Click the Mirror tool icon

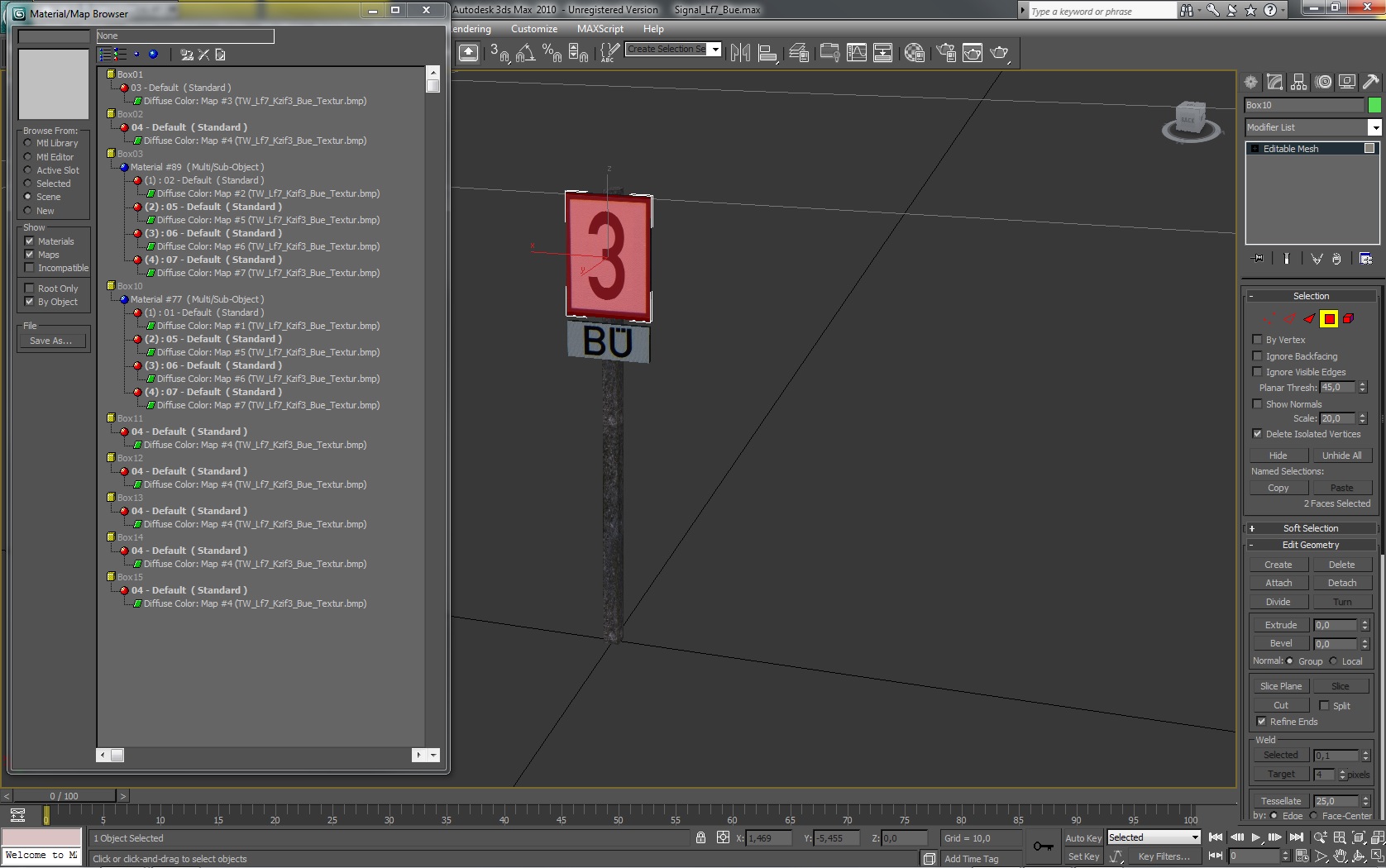coord(740,53)
